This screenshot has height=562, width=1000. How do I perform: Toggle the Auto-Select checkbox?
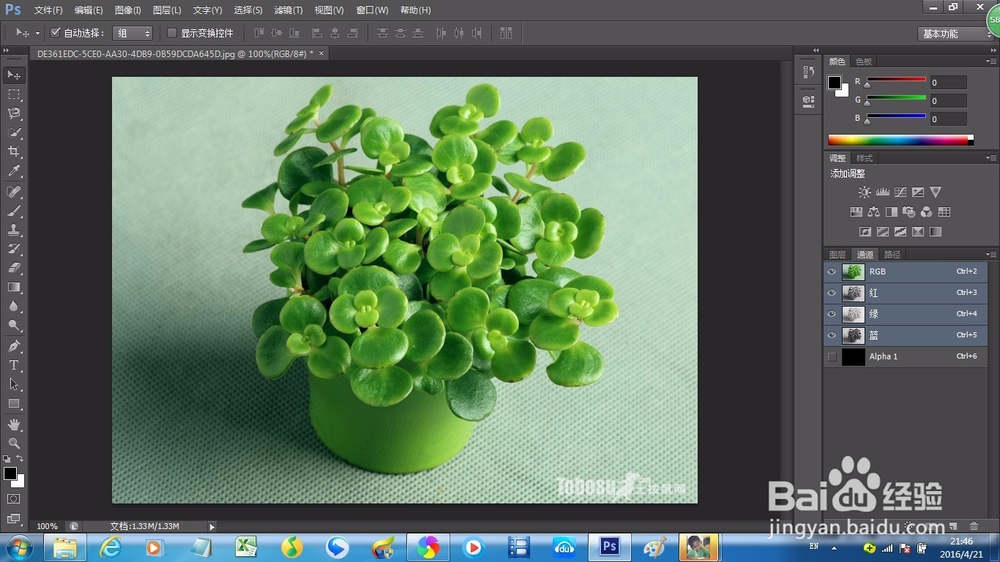pyautogui.click(x=55, y=33)
